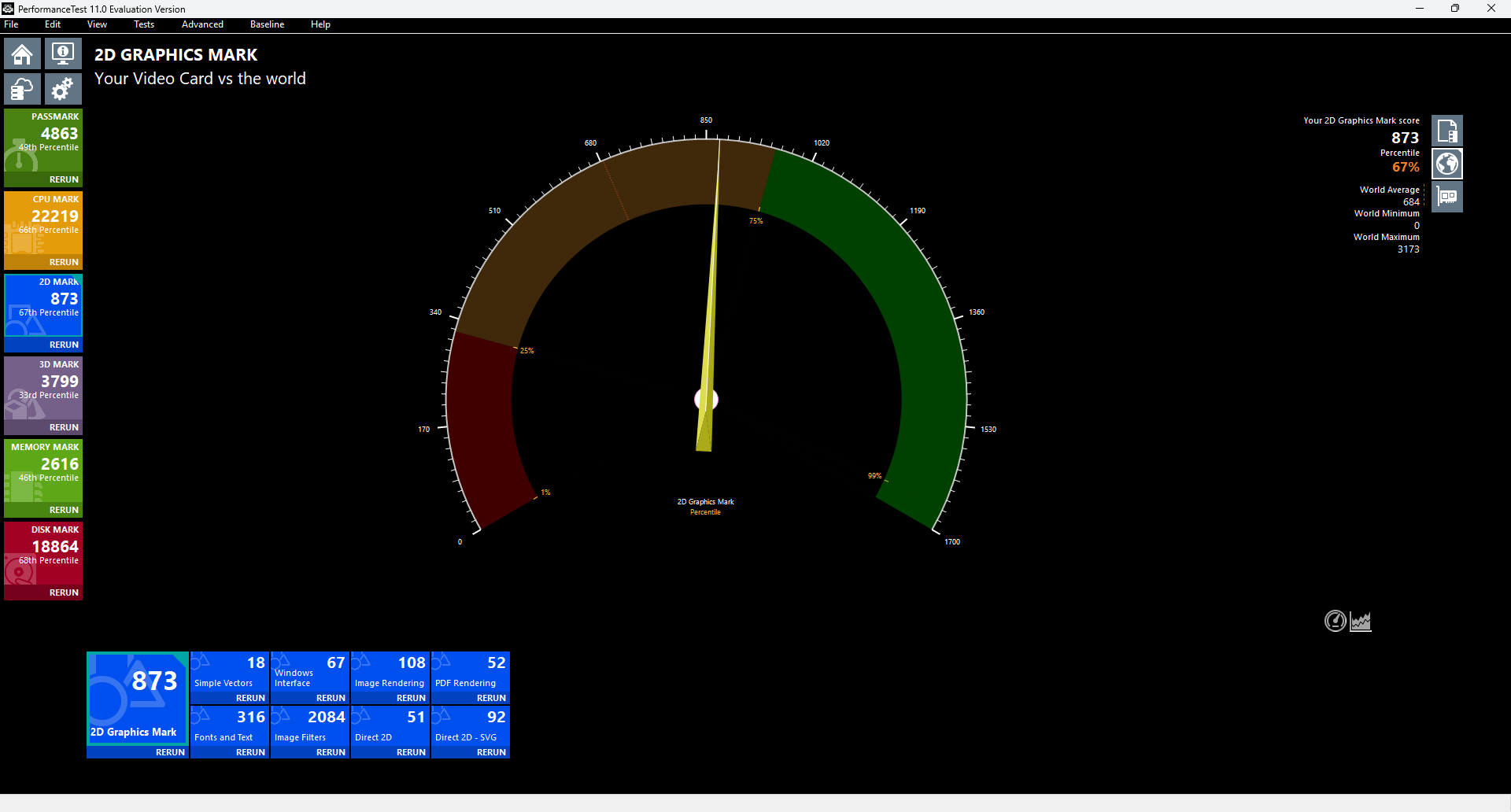Click the orange 67% percentile value
The width and height of the screenshot is (1511, 812).
pyautogui.click(x=1406, y=167)
